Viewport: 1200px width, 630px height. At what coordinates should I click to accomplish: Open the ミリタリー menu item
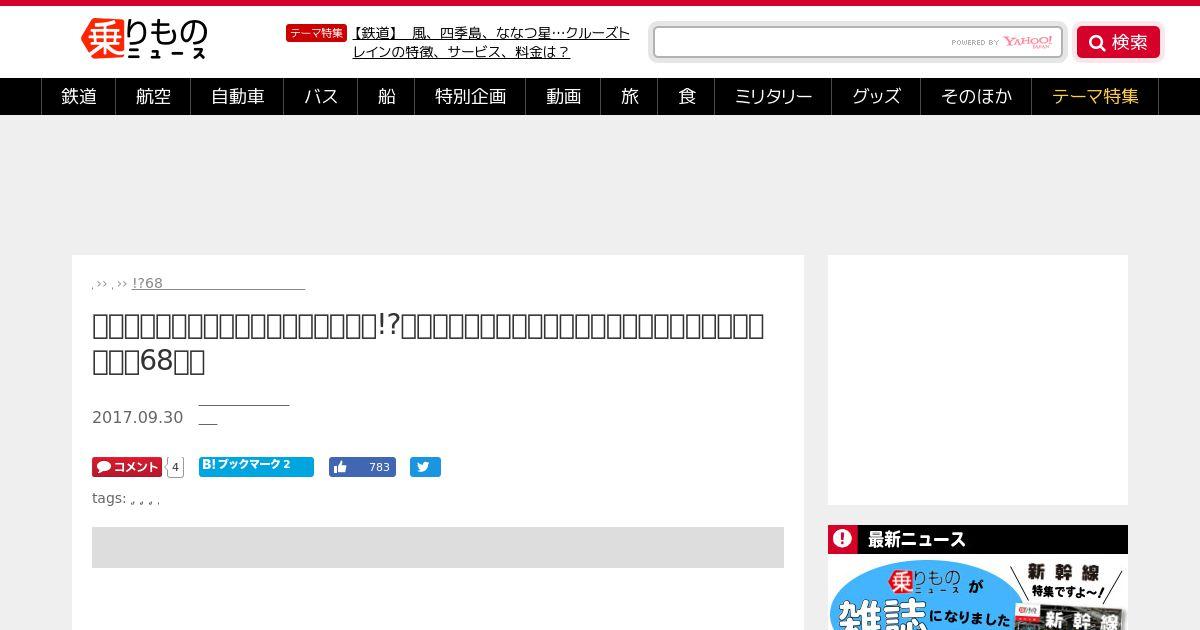click(773, 96)
